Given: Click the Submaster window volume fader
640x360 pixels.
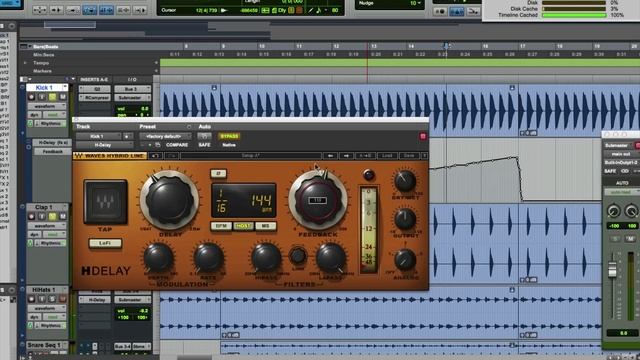Looking at the screenshot, I should (x=612, y=269).
